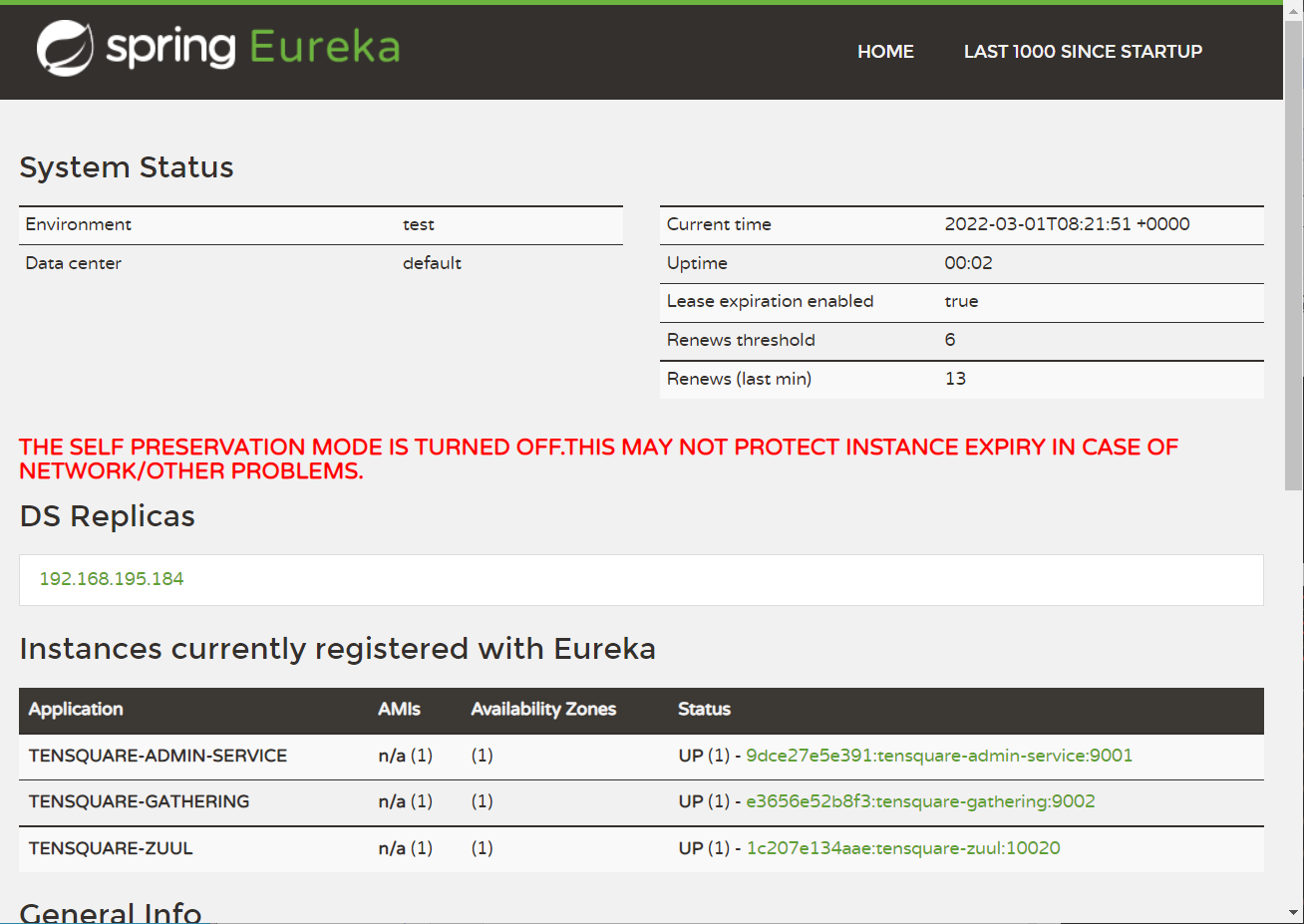Open DS replica 192.168.195.184 link

[112, 579]
